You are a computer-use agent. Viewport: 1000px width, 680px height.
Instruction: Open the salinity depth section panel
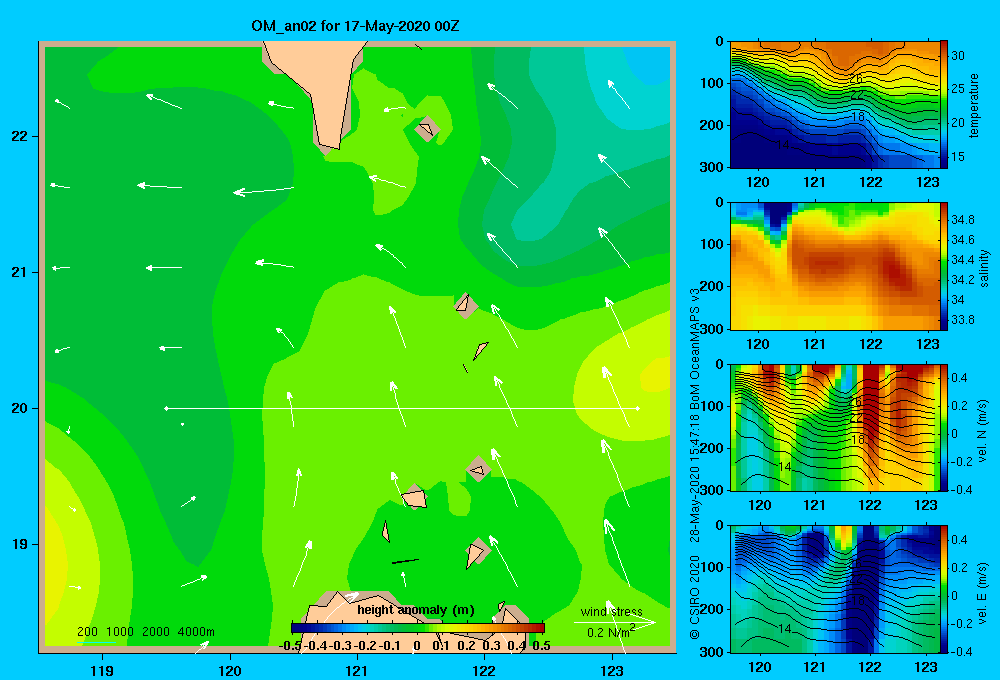pos(834,266)
